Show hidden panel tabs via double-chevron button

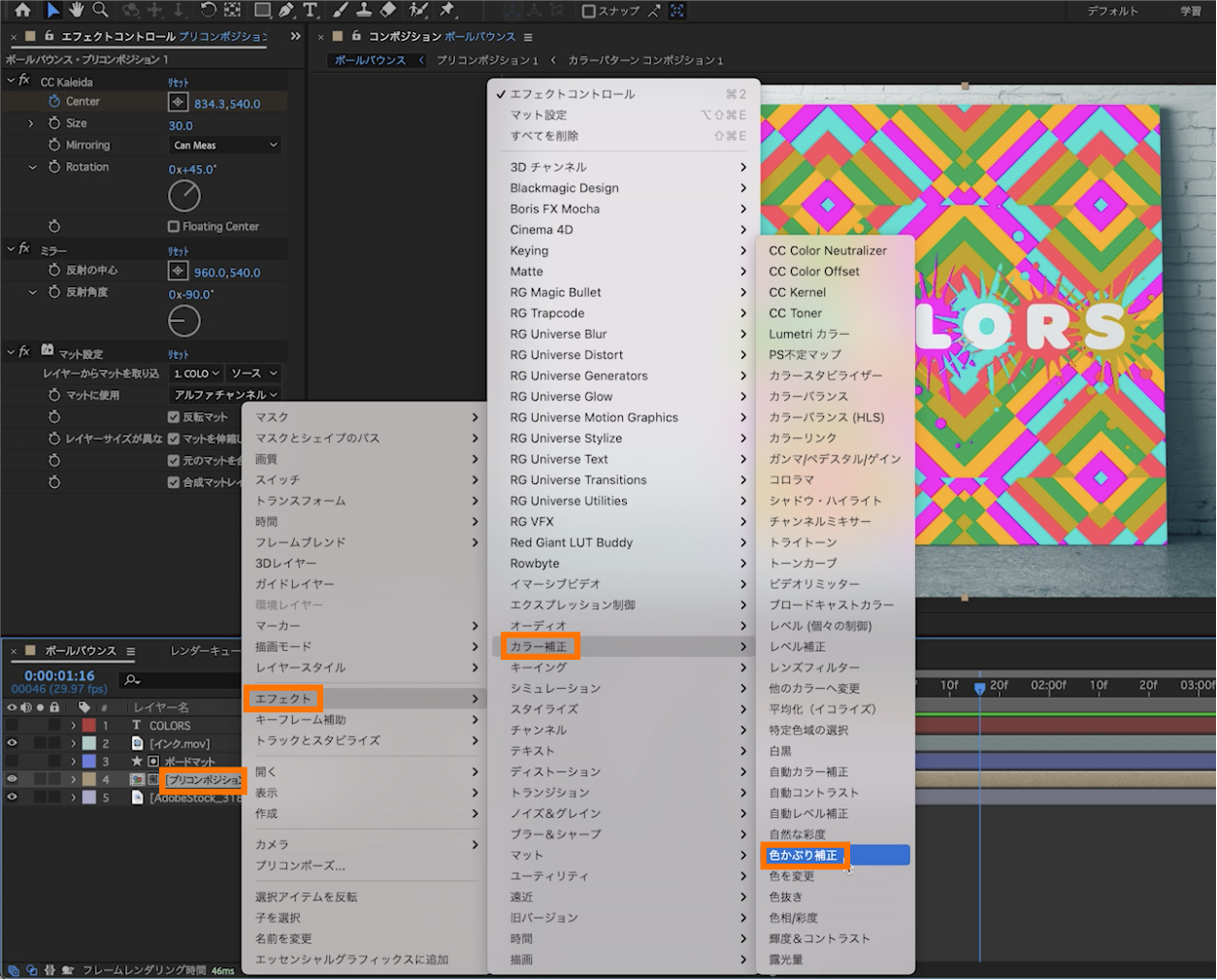[295, 36]
